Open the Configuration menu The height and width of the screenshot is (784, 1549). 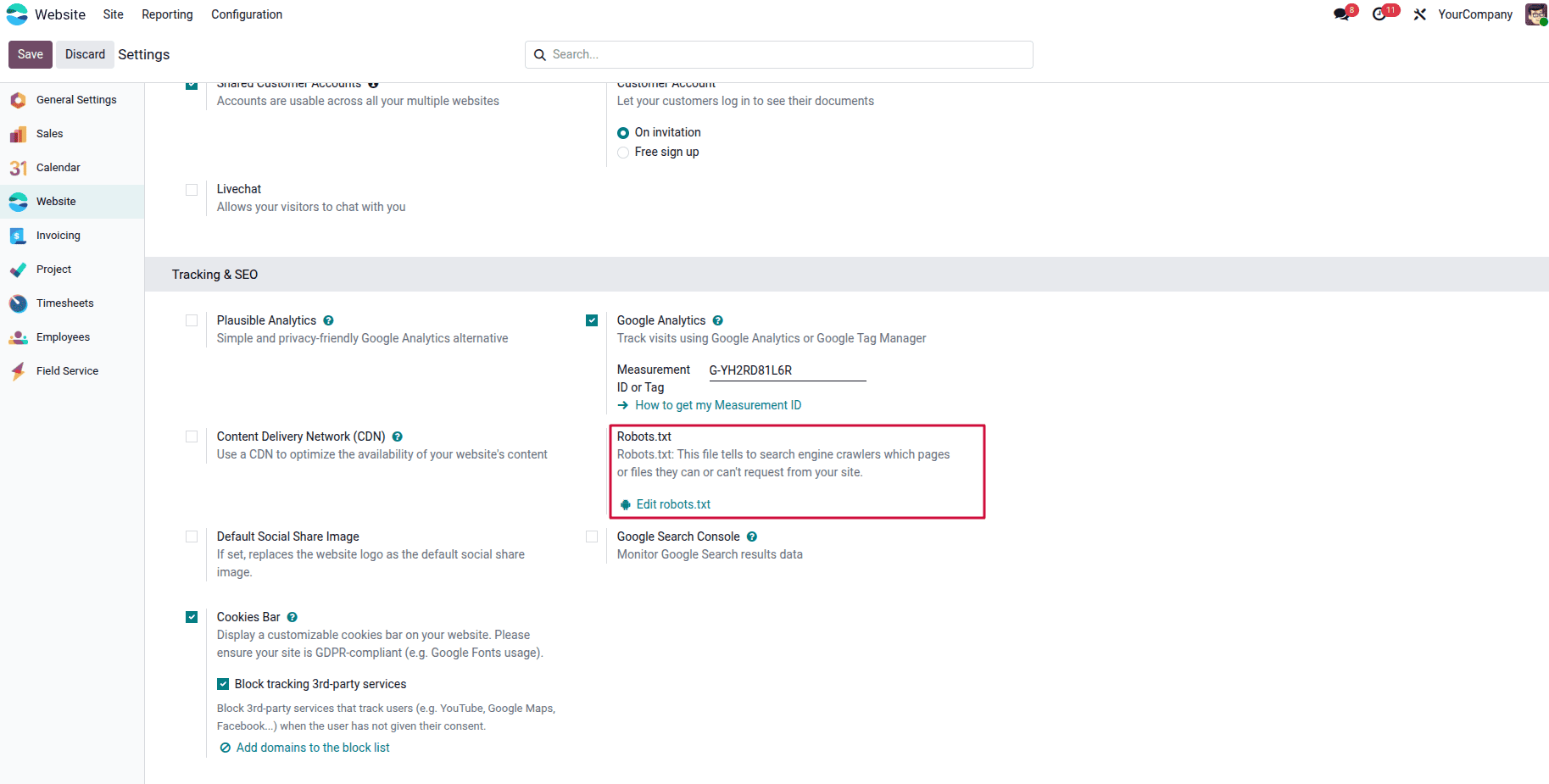pos(247,14)
